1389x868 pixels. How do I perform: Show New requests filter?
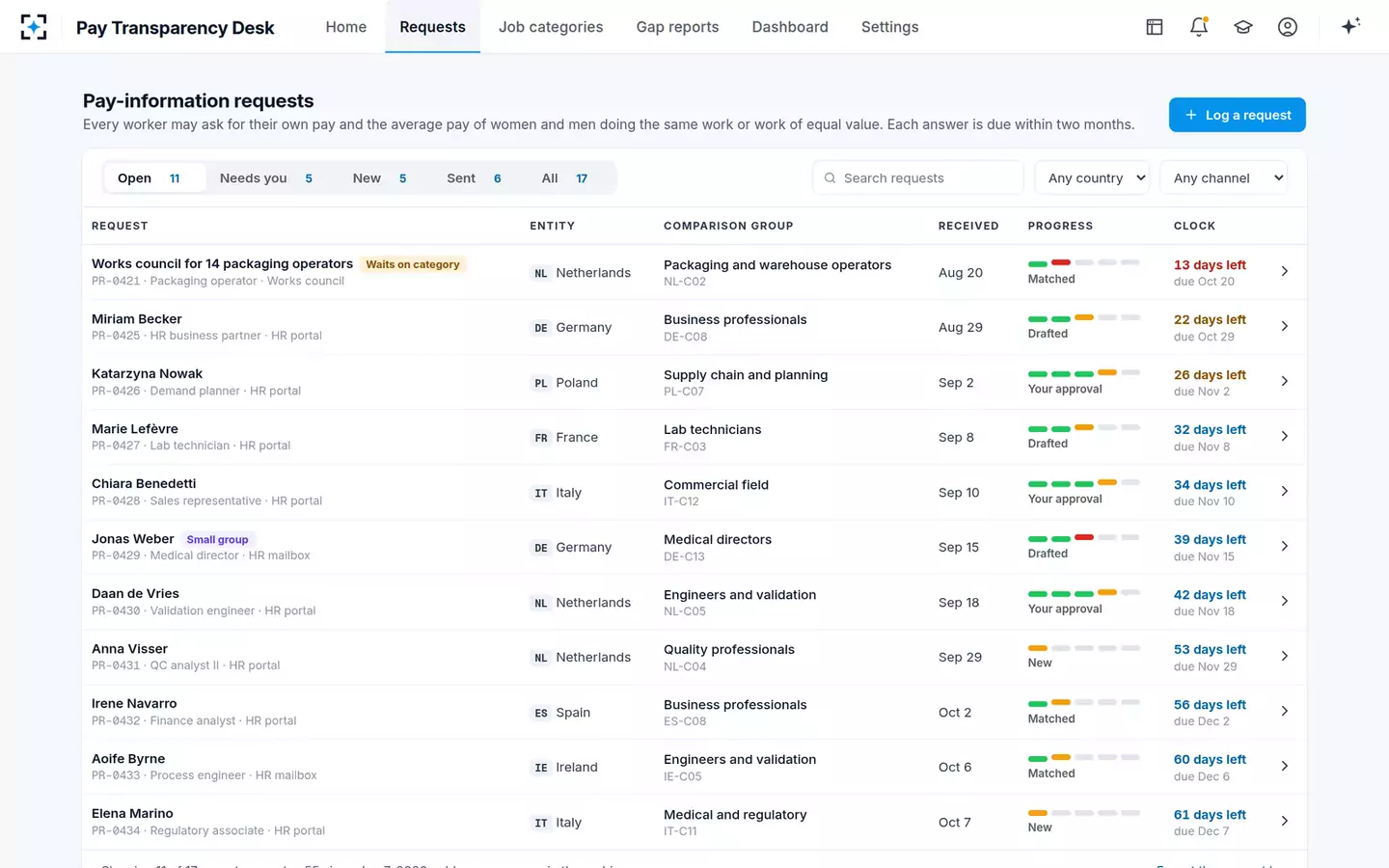pos(380,178)
